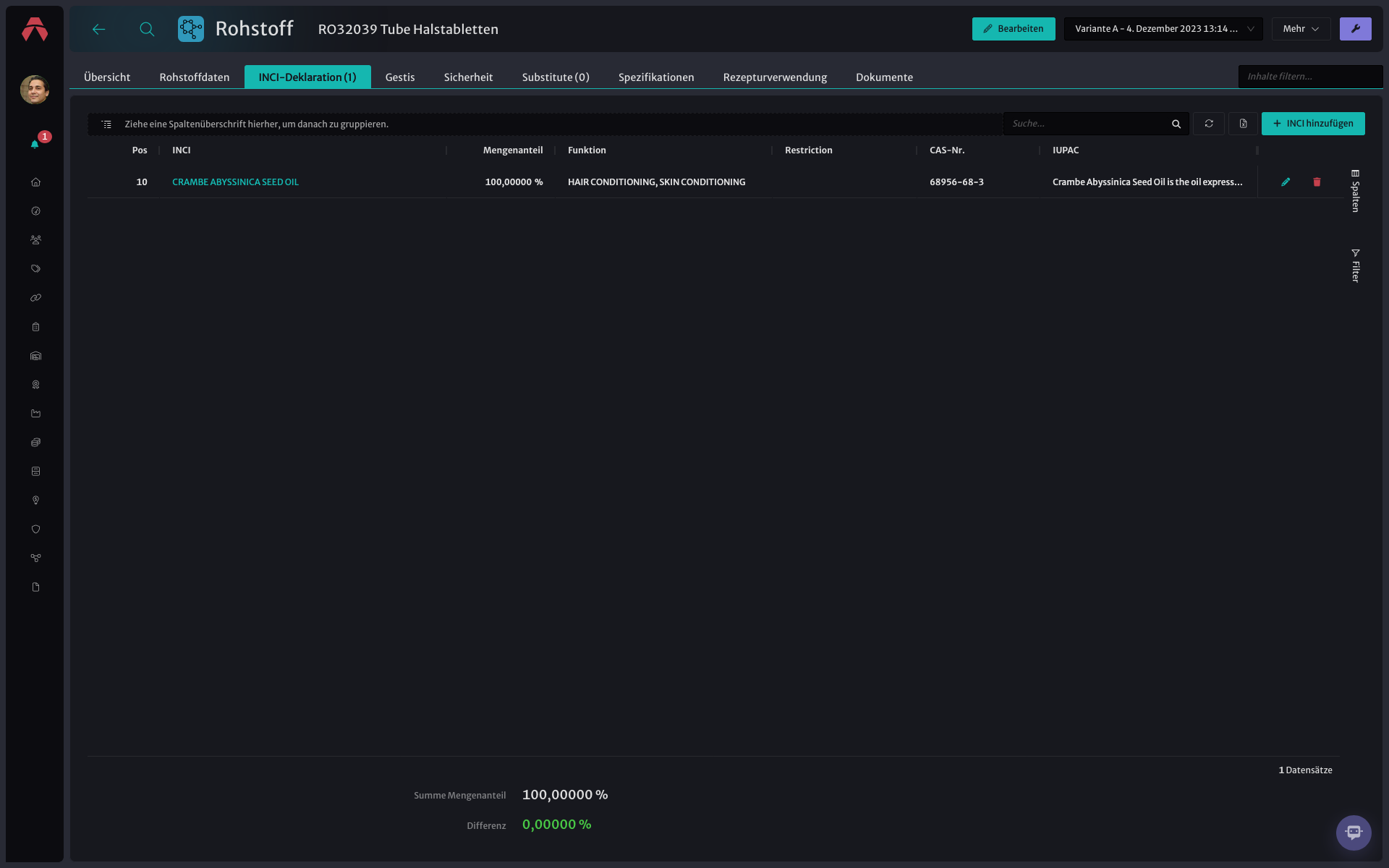Screen dimensions: 1389x868
Task: Sort by the Funktion column header
Action: pos(587,150)
